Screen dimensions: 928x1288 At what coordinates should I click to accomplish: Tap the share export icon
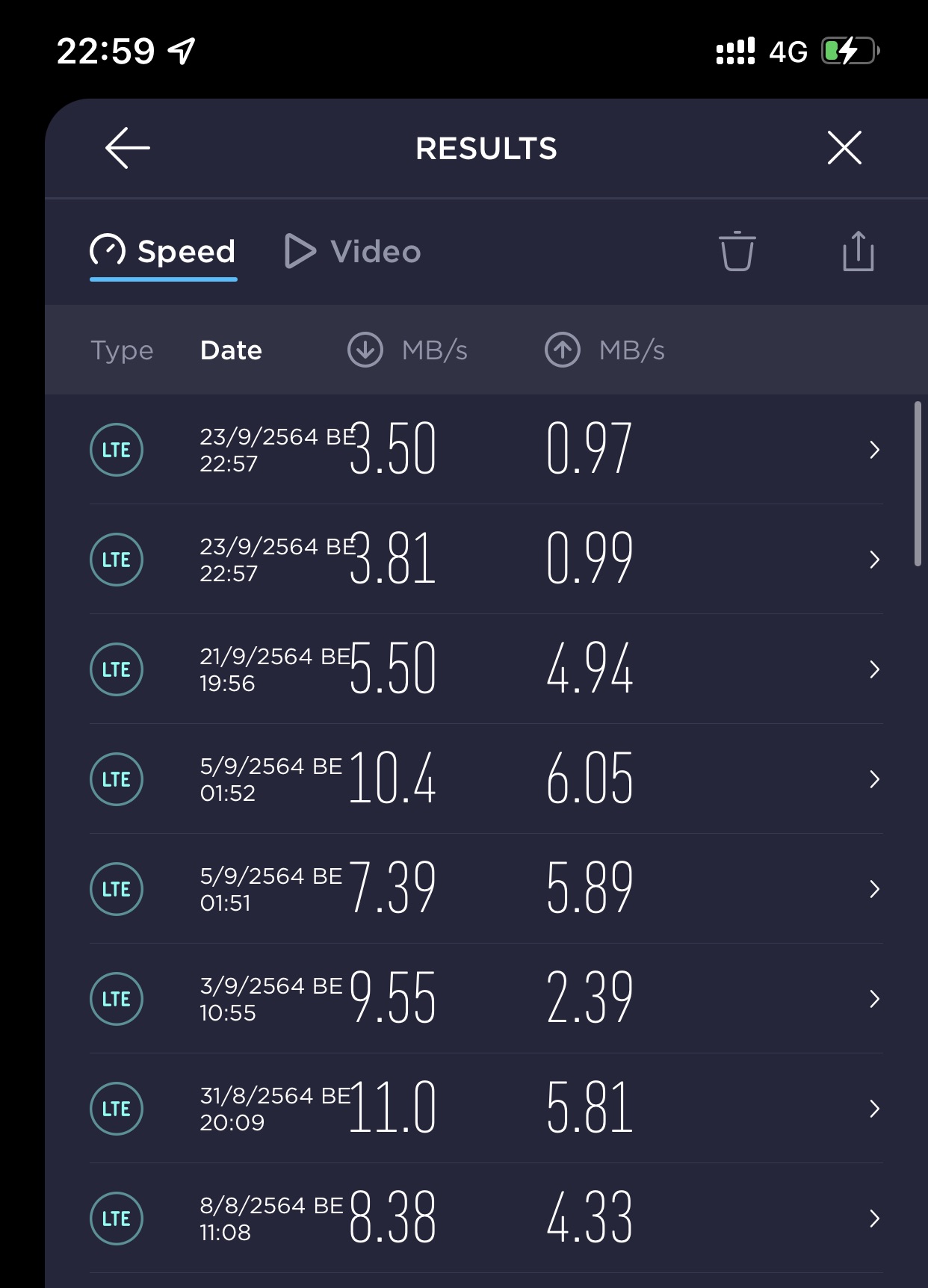pos(858,251)
